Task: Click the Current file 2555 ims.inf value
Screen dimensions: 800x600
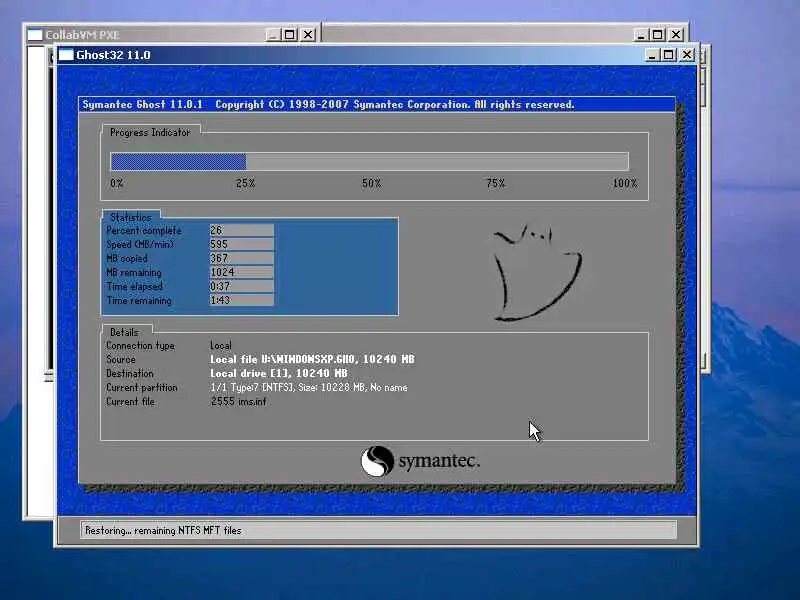Action: [238, 402]
